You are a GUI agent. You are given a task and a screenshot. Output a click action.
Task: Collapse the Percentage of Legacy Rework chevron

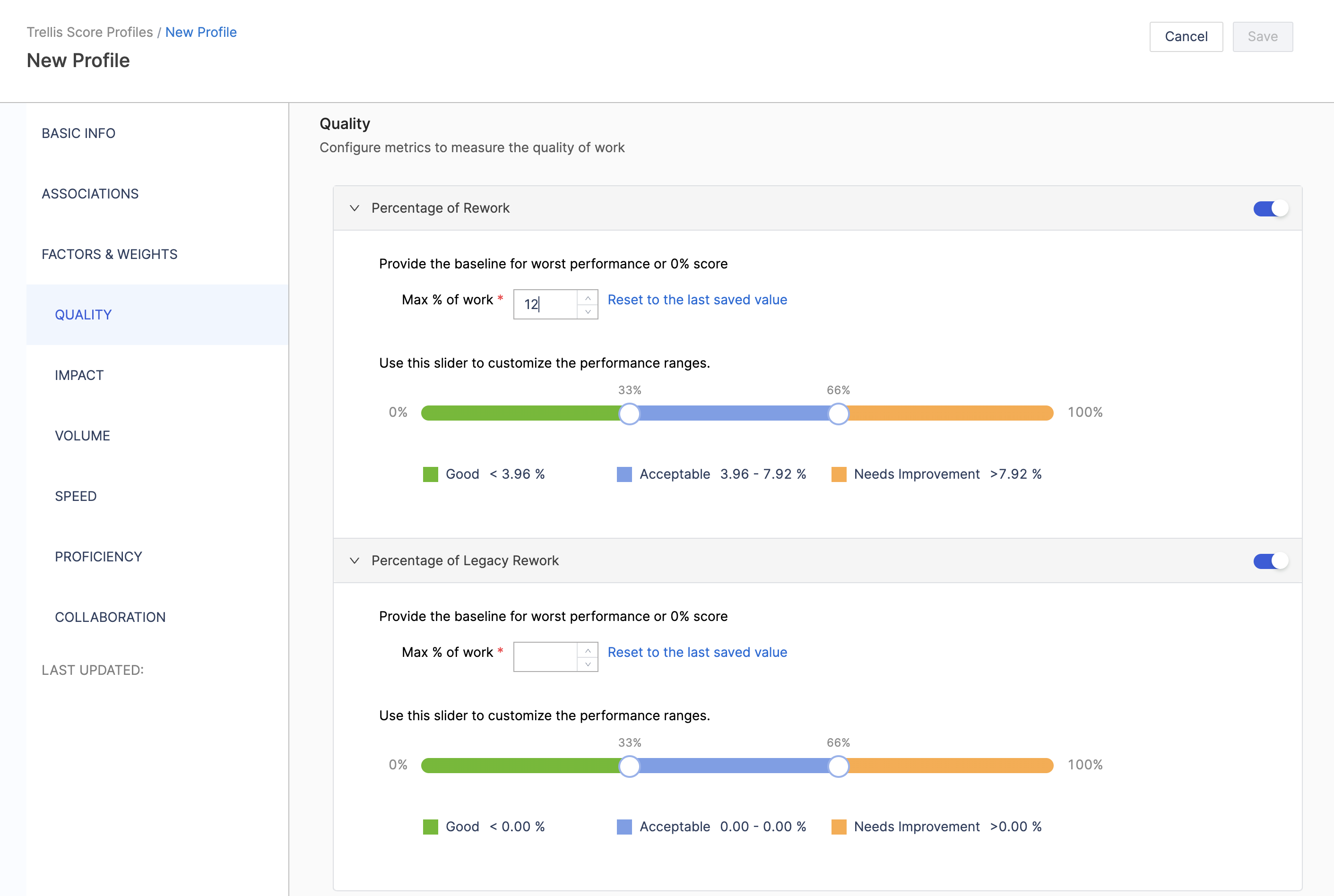[x=355, y=560]
